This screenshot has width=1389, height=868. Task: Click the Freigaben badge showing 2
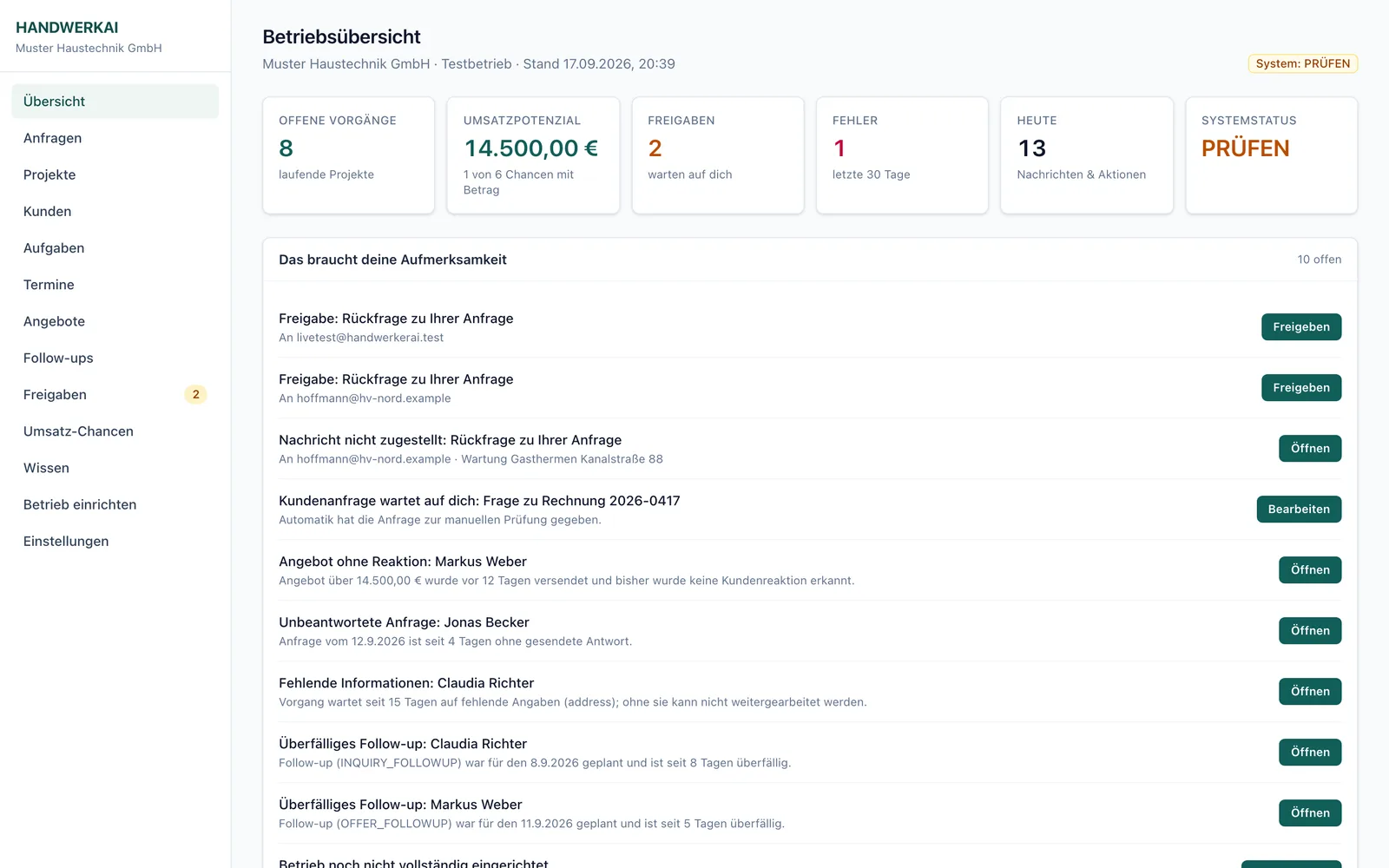tap(195, 394)
